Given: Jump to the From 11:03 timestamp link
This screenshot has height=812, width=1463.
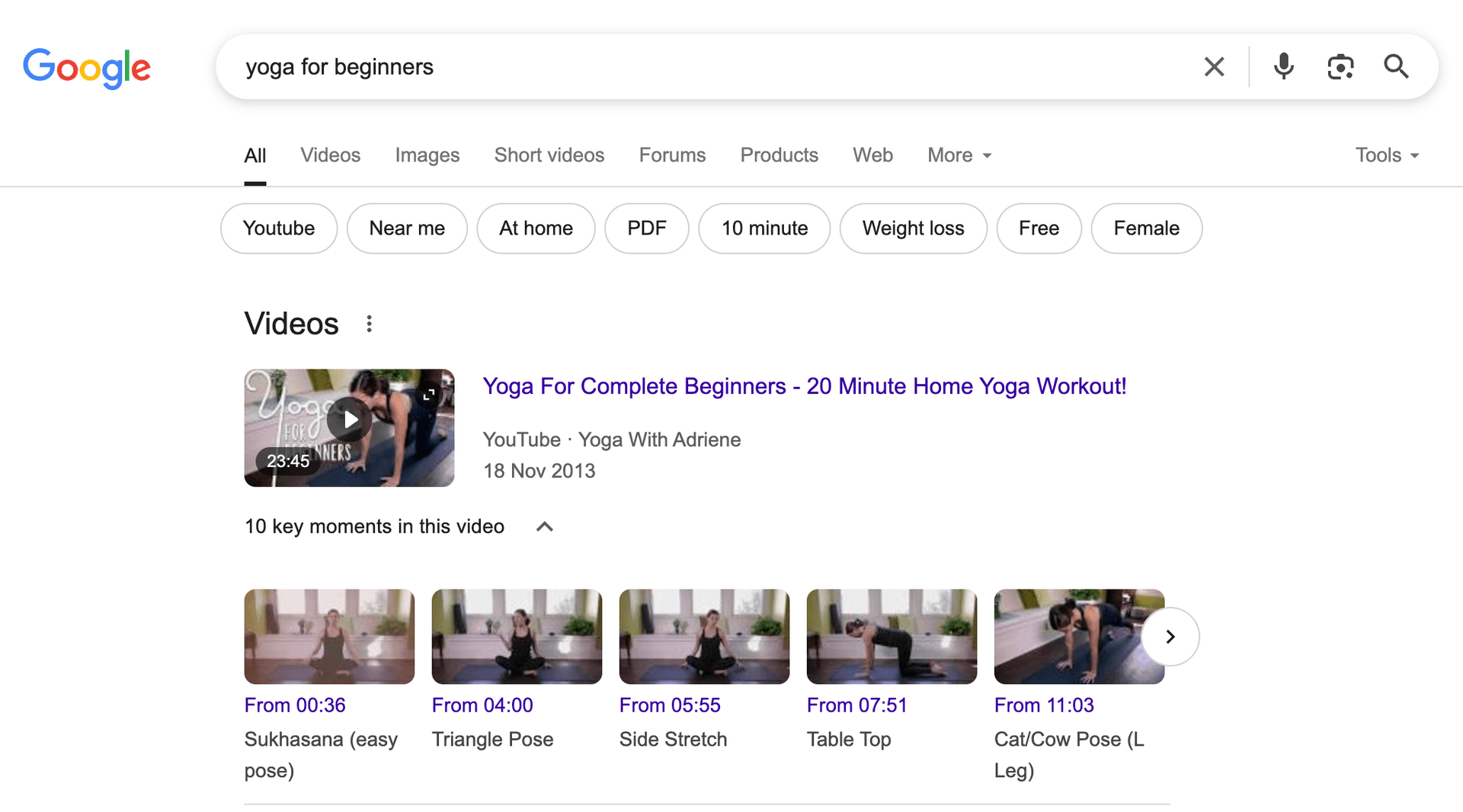Looking at the screenshot, I should pyautogui.click(x=1044, y=705).
